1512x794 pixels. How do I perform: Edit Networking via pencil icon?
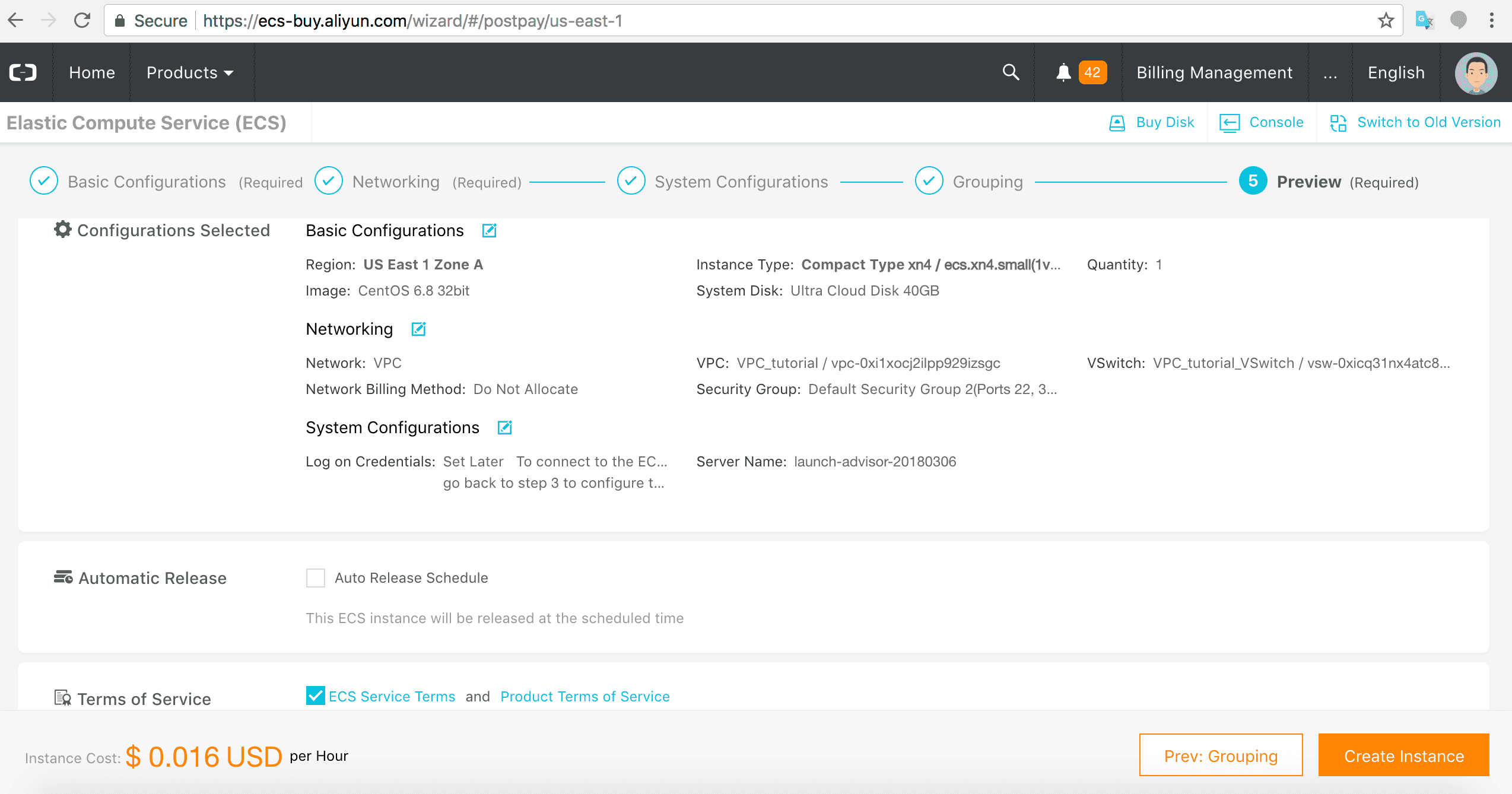(418, 329)
